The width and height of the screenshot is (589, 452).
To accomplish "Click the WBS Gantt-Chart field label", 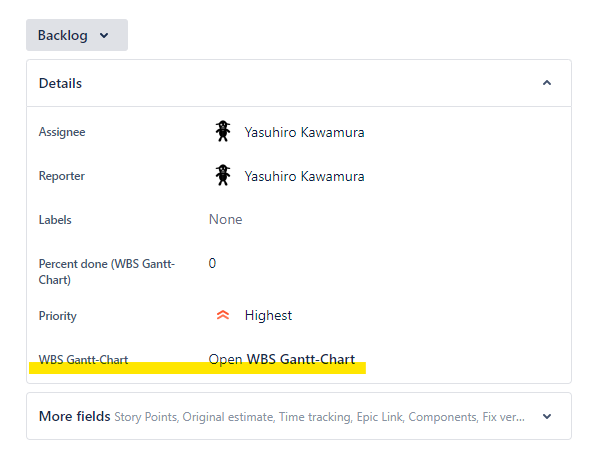I will [83, 360].
